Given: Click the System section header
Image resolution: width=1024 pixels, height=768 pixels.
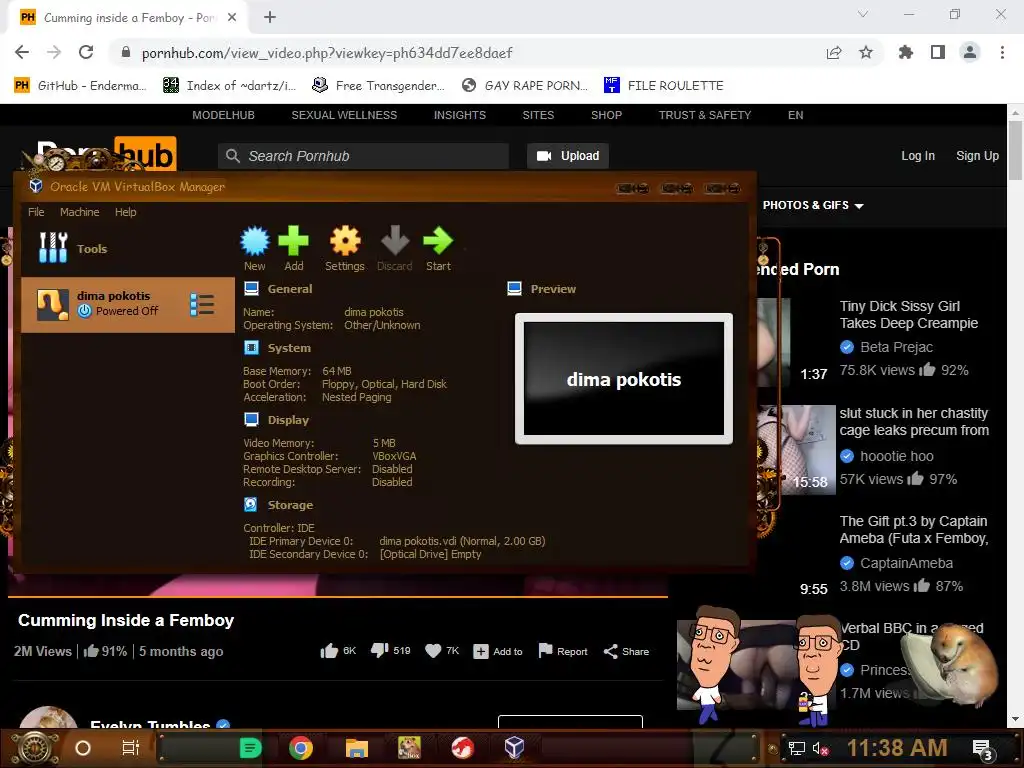Looking at the screenshot, I should 289,348.
